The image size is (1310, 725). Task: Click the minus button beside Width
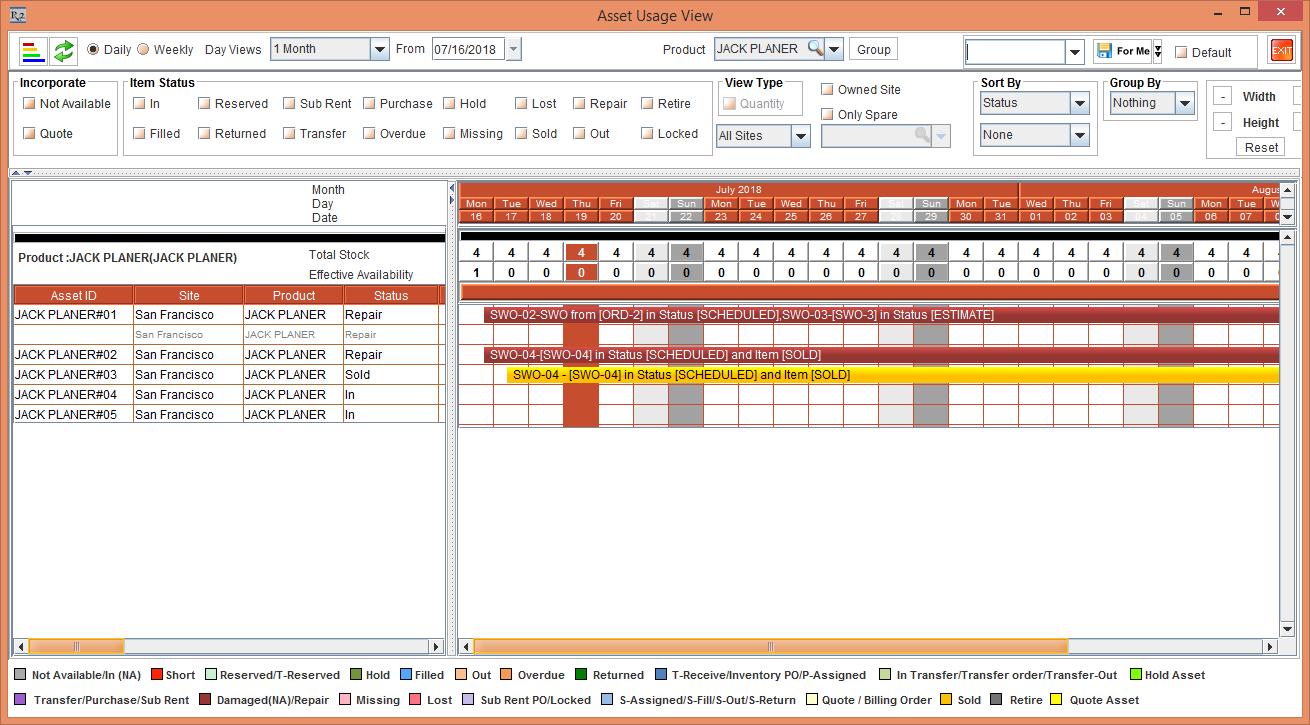1222,97
